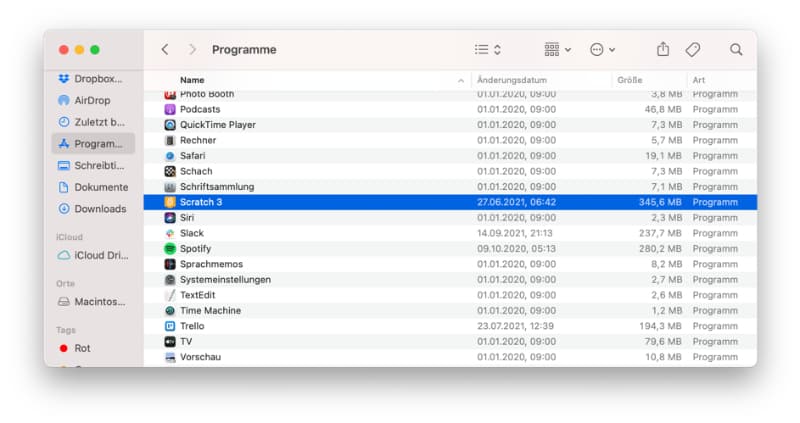Open the list view switcher

click(x=488, y=49)
